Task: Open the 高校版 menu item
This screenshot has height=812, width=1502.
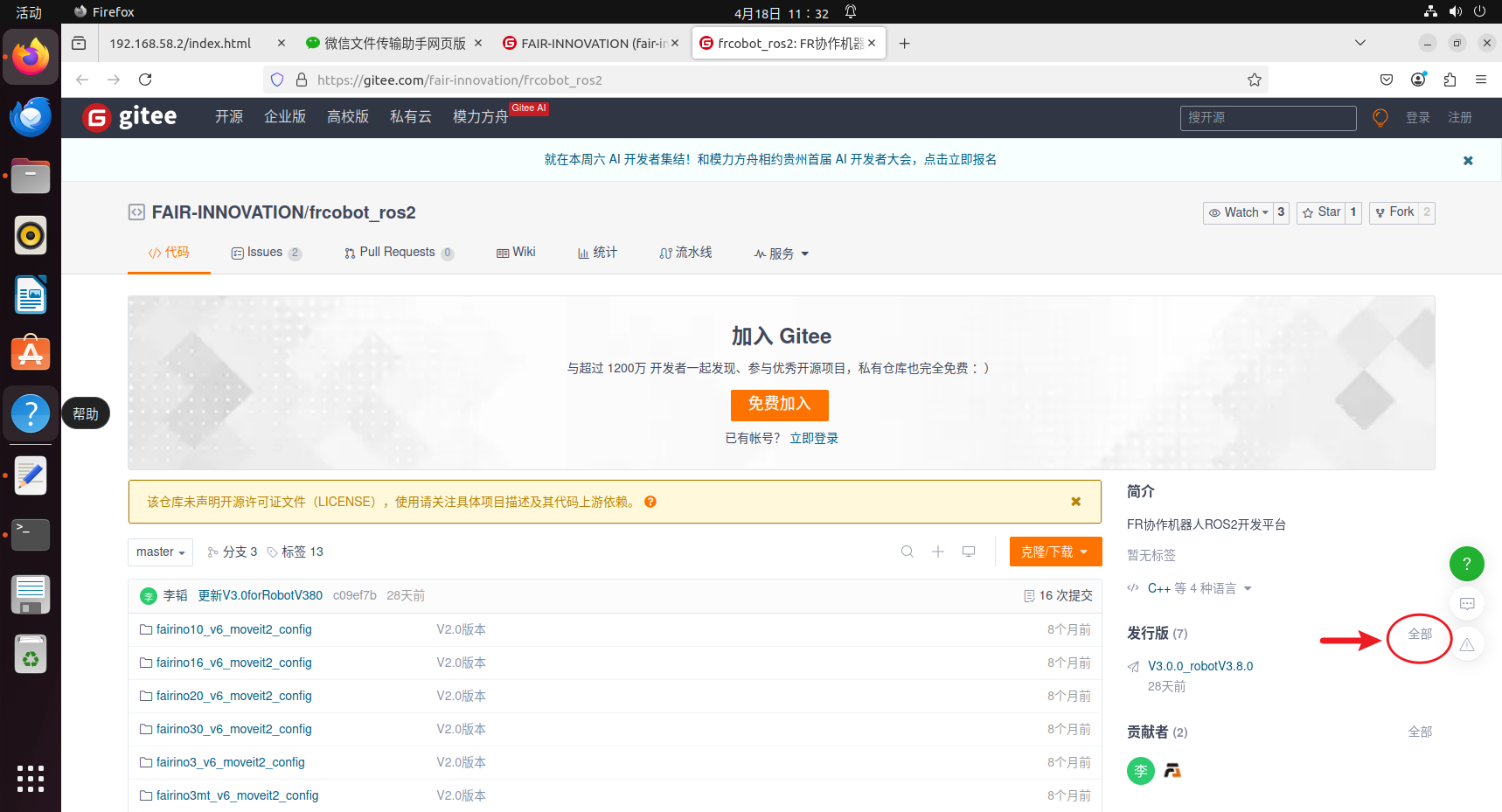Action: (x=348, y=117)
